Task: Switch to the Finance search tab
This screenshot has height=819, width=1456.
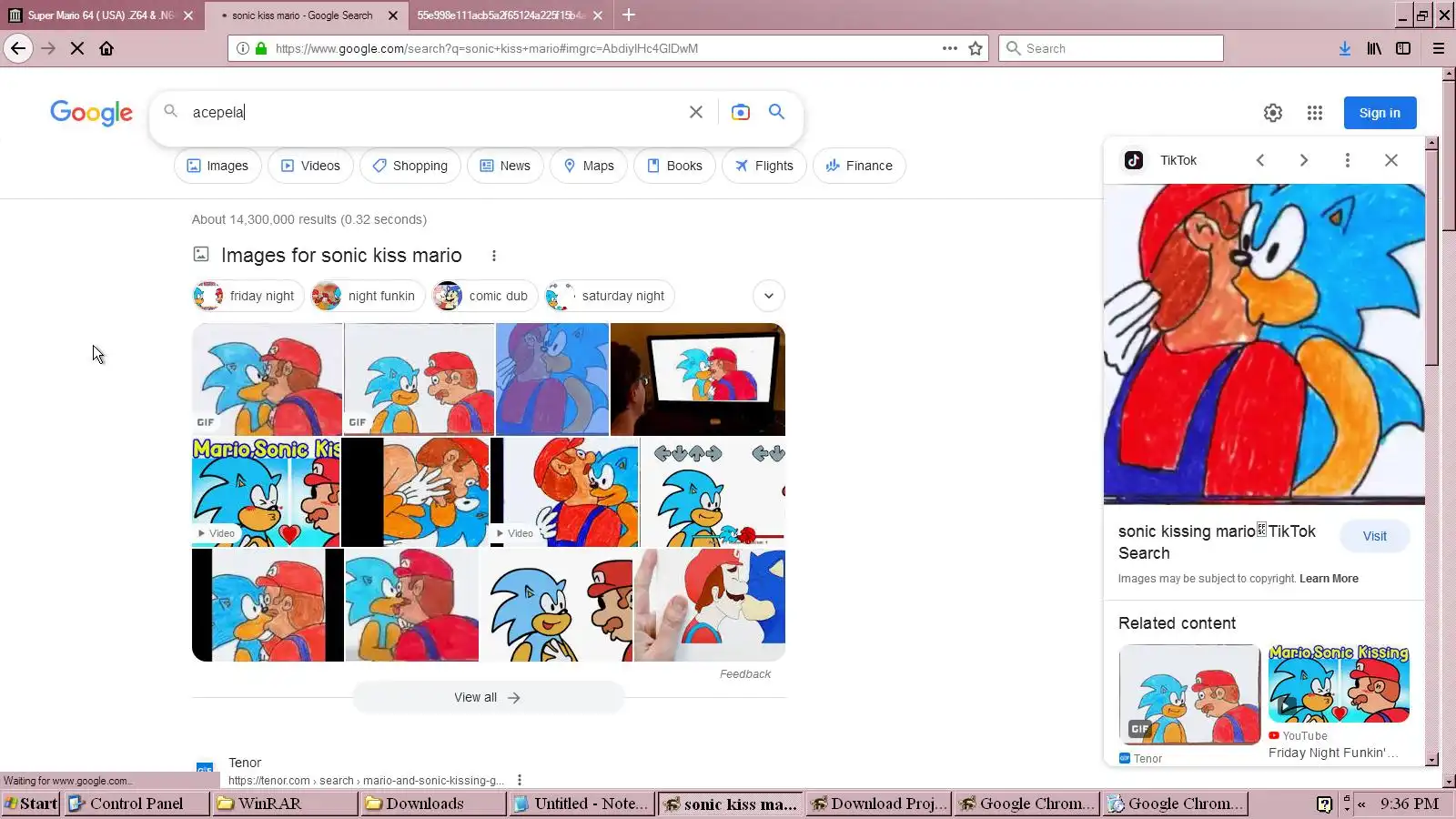Action: pos(859,166)
